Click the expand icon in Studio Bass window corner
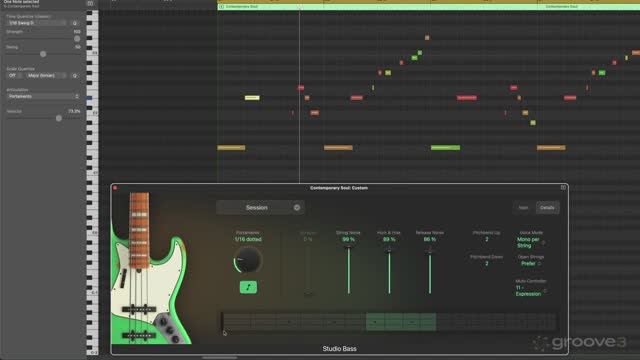 tap(563, 187)
